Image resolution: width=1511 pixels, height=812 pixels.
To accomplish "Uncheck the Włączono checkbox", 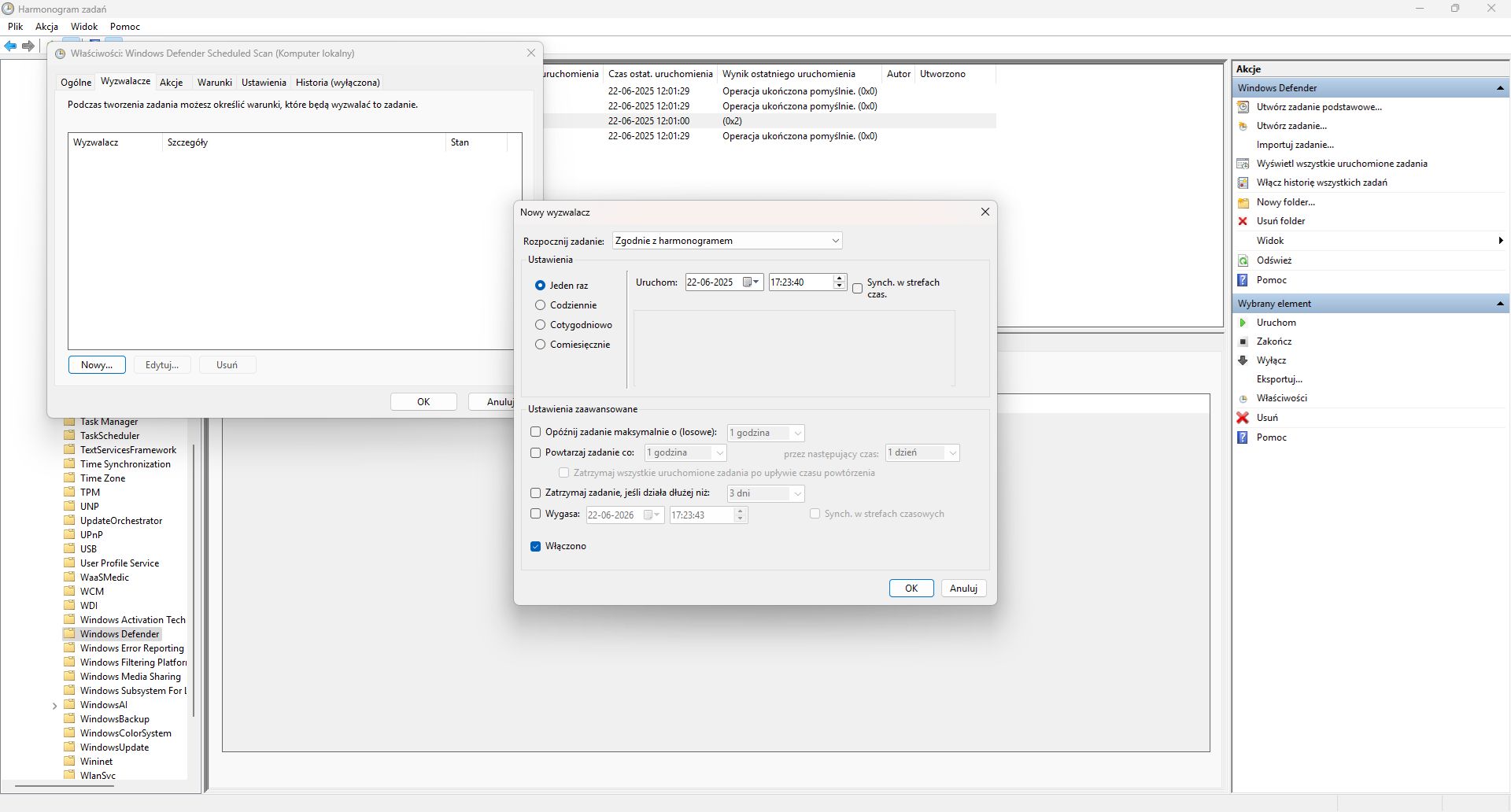I will 536,546.
